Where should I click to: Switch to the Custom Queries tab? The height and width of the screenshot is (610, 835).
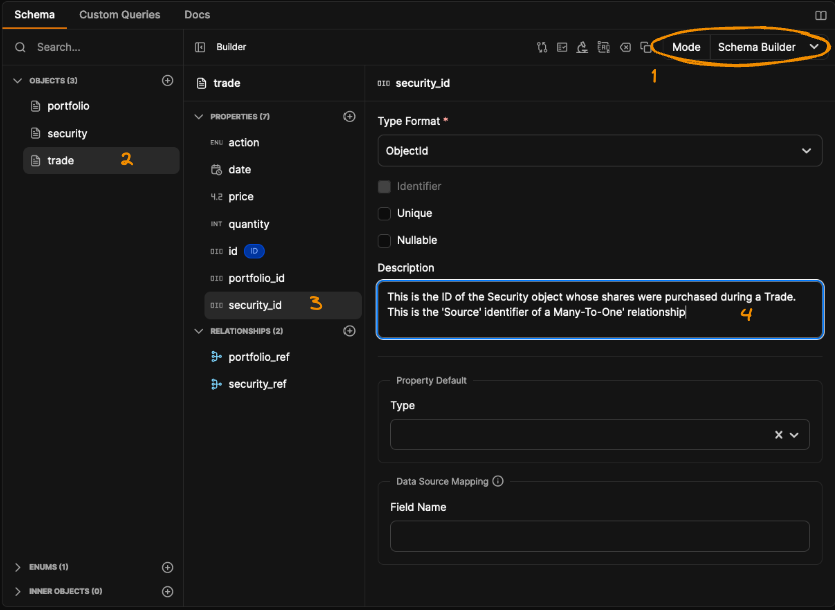tap(119, 15)
